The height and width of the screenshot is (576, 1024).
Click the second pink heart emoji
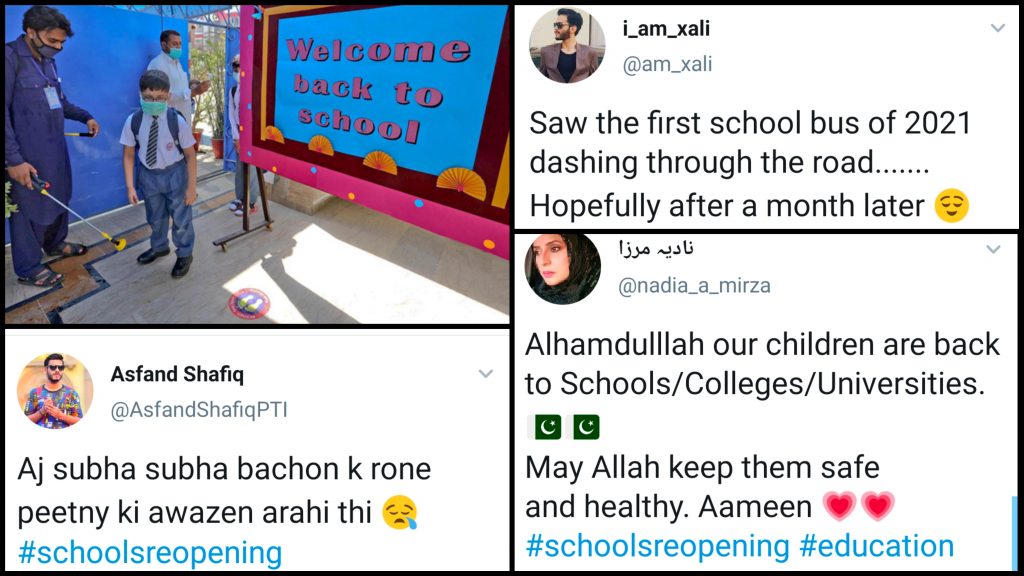(x=878, y=506)
